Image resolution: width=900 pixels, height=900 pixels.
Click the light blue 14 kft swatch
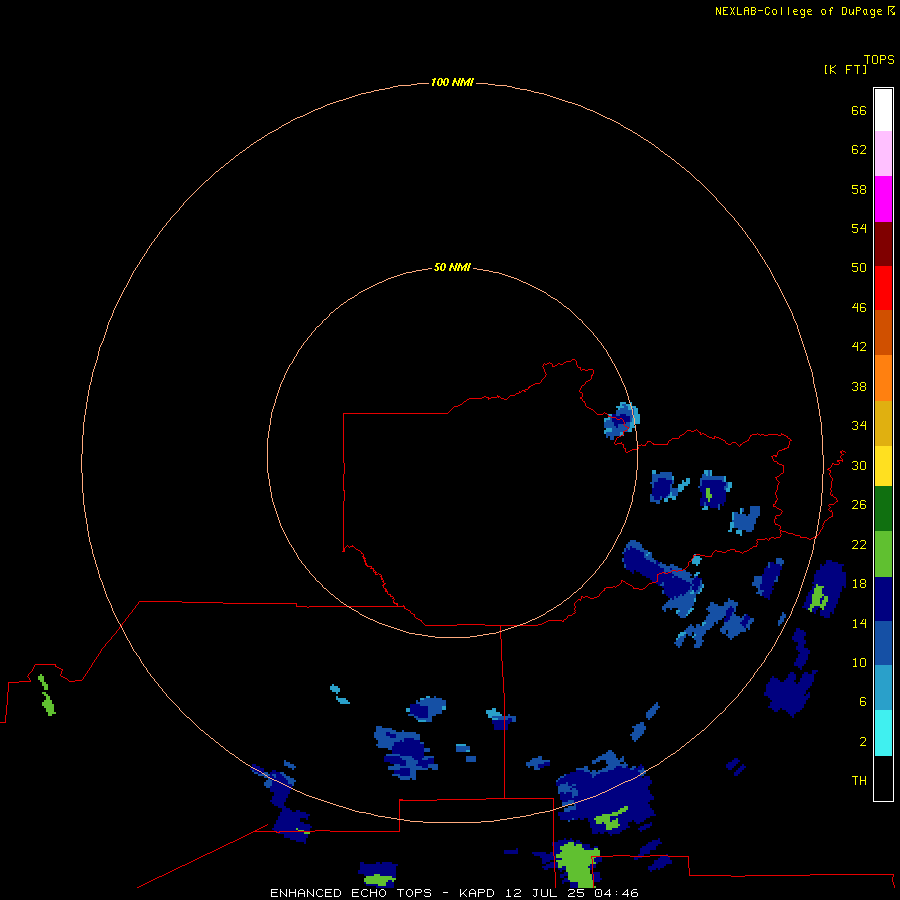click(883, 688)
